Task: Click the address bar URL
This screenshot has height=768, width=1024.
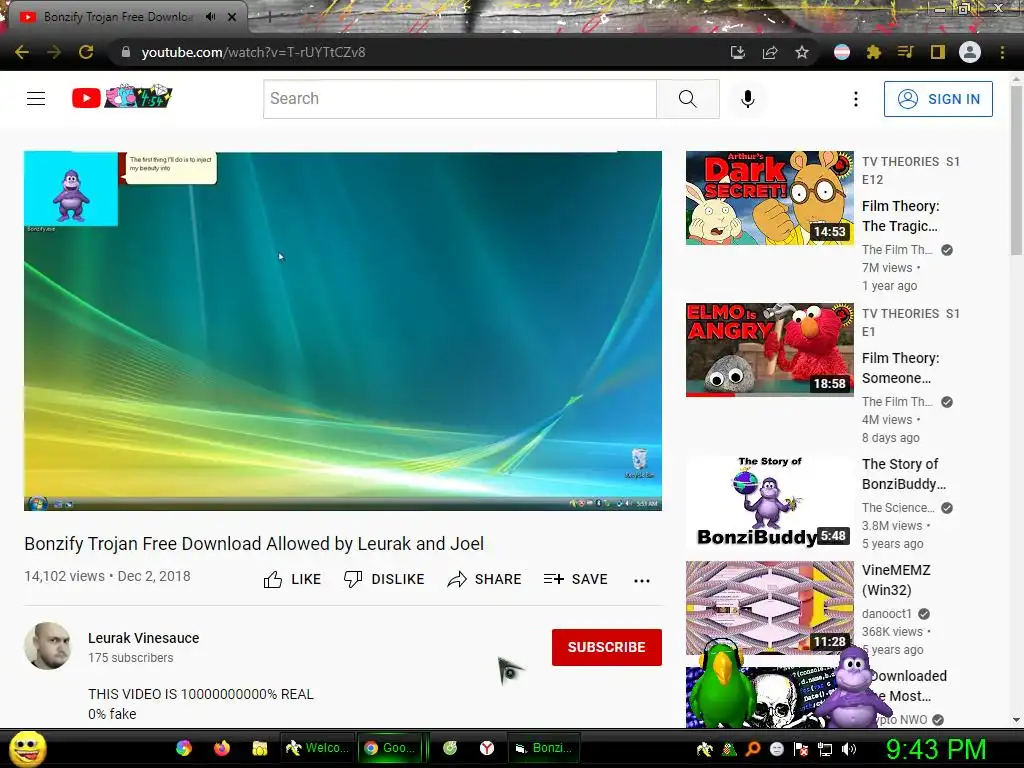Action: click(253, 52)
